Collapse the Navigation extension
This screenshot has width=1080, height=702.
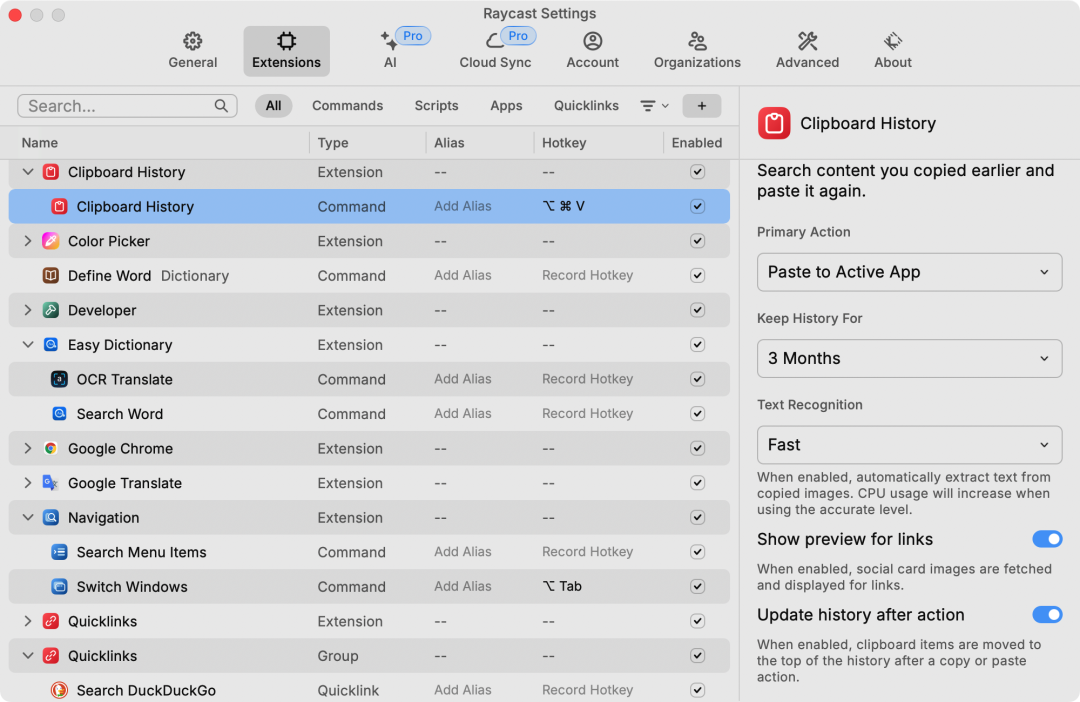[28, 517]
